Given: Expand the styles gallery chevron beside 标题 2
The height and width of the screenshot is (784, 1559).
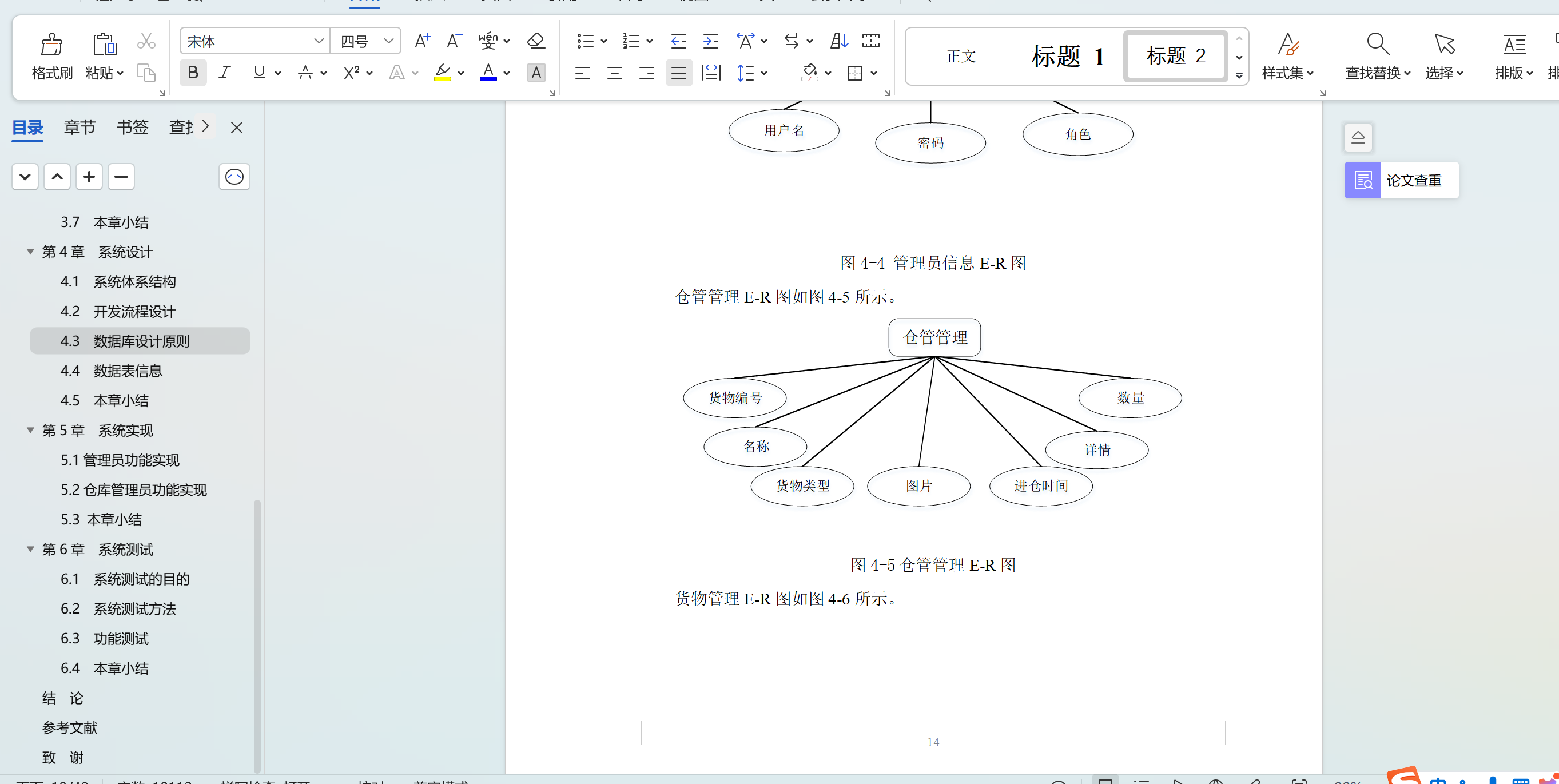Looking at the screenshot, I should tap(1238, 75).
